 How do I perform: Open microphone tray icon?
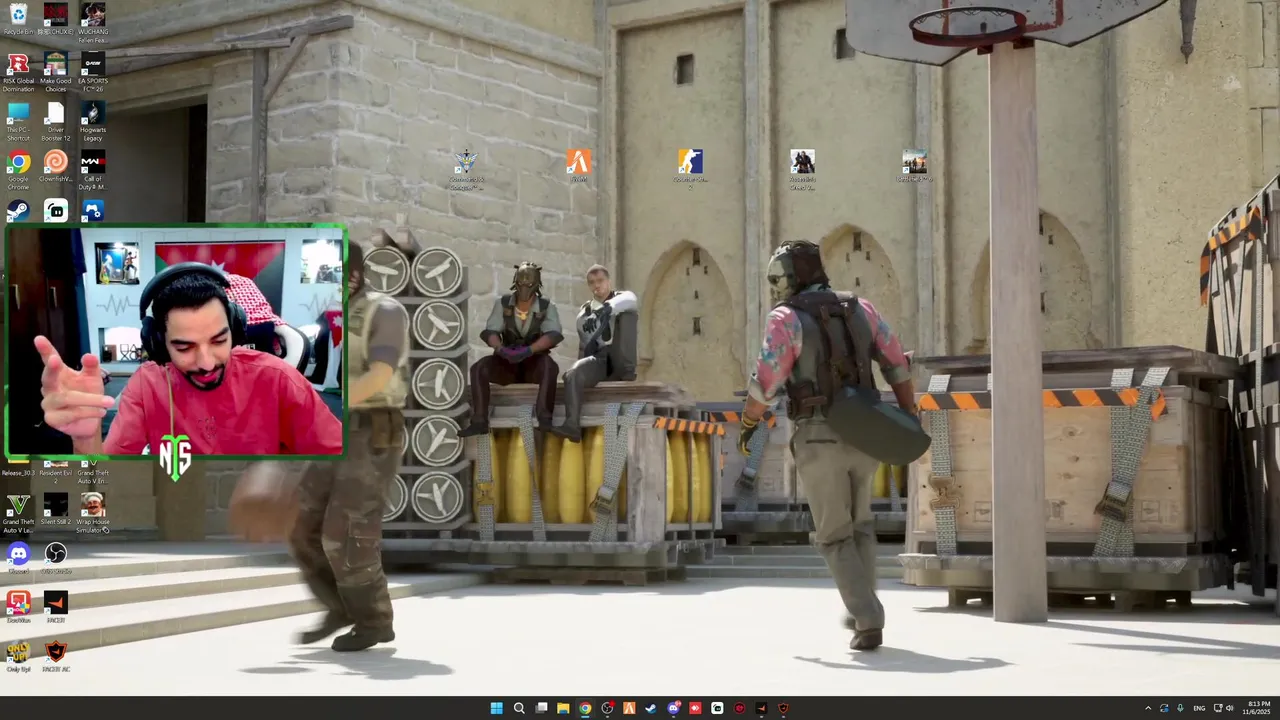click(1180, 708)
